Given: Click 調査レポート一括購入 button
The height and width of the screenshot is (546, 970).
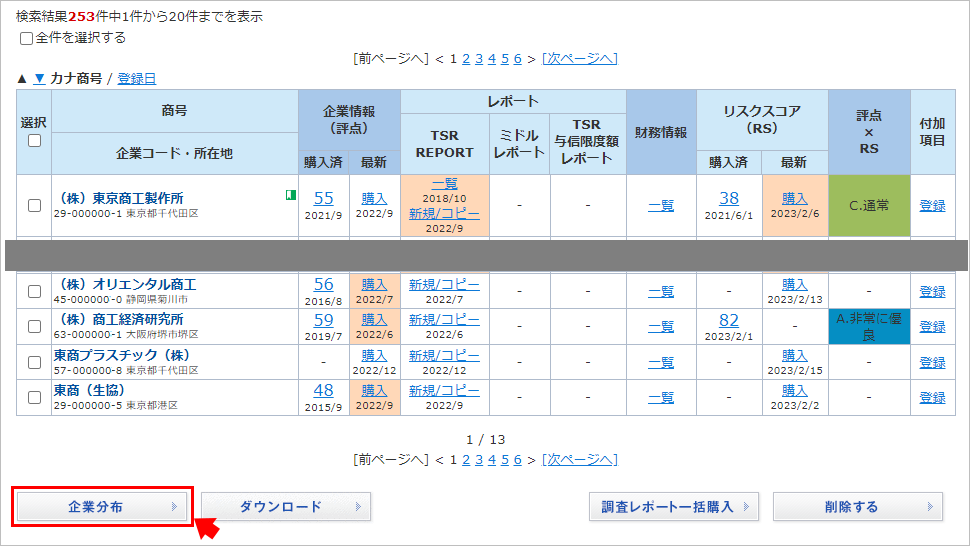Looking at the screenshot, I should pos(674,507).
